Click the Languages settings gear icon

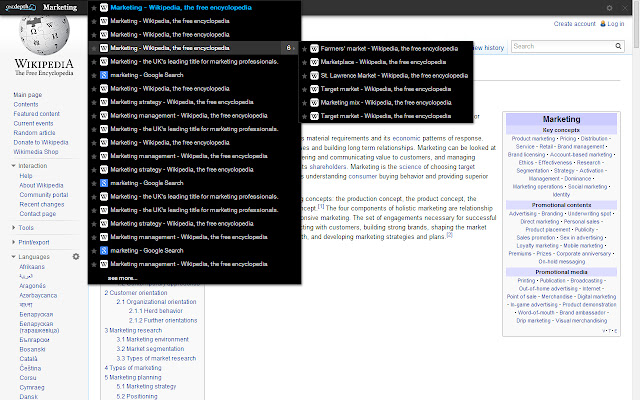click(x=75, y=257)
